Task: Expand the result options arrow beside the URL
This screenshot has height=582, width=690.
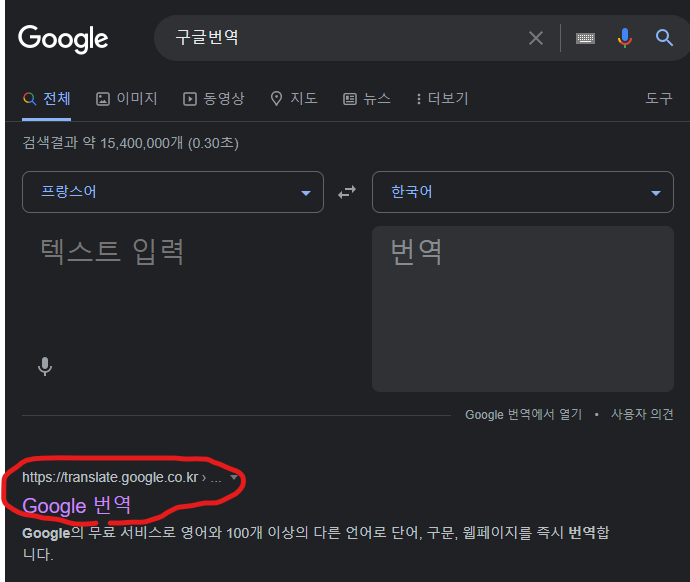Action: point(234,477)
